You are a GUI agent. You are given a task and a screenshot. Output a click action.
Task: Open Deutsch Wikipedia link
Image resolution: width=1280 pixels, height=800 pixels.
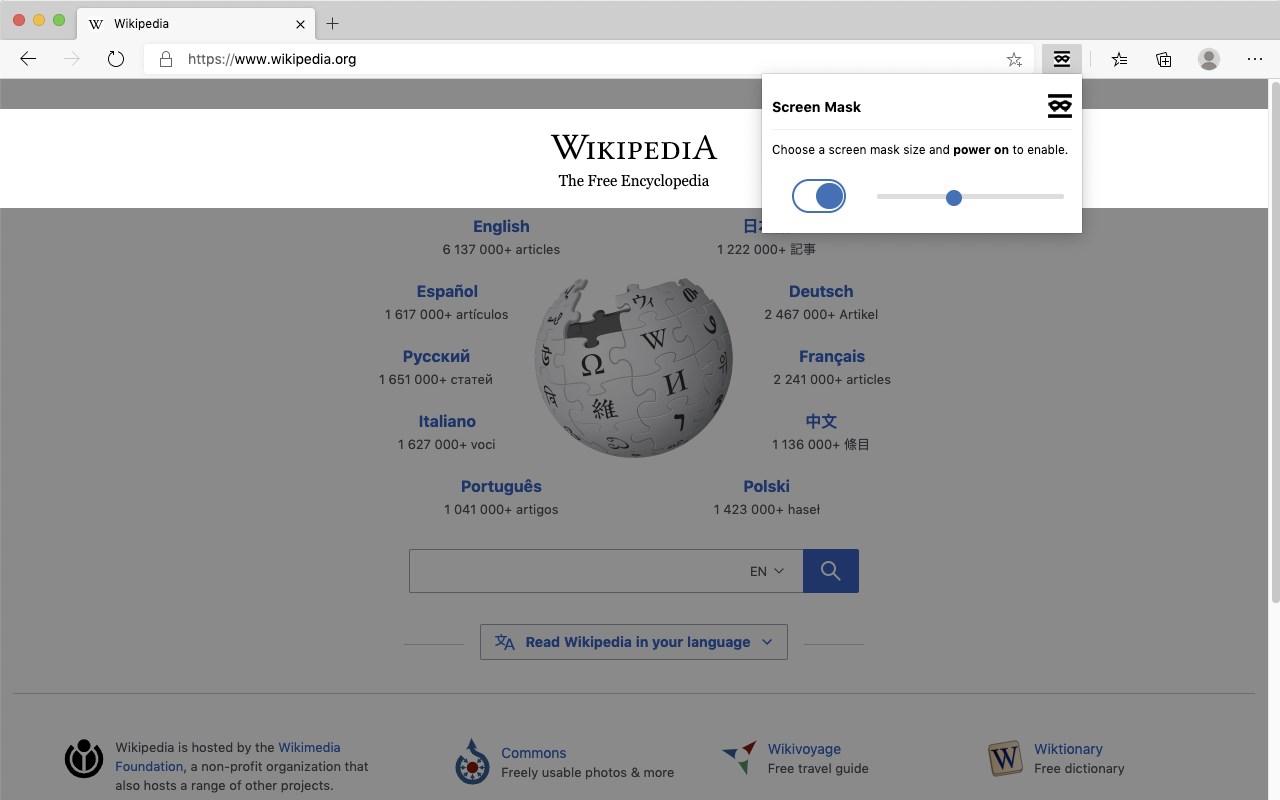click(x=821, y=291)
